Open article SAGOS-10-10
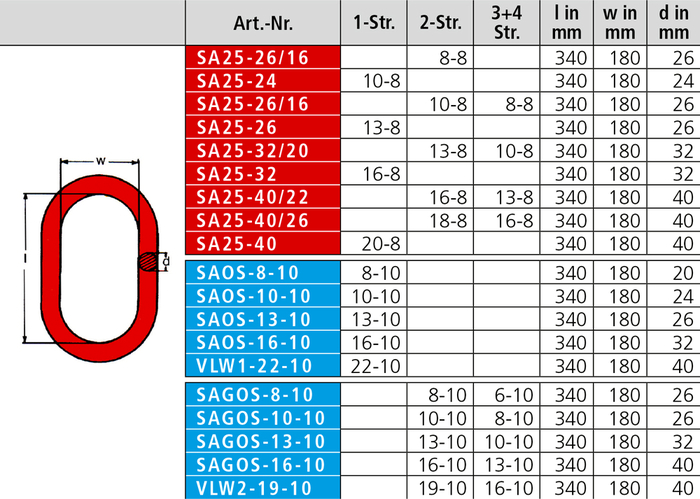This screenshot has width=700, height=499. coord(263,418)
